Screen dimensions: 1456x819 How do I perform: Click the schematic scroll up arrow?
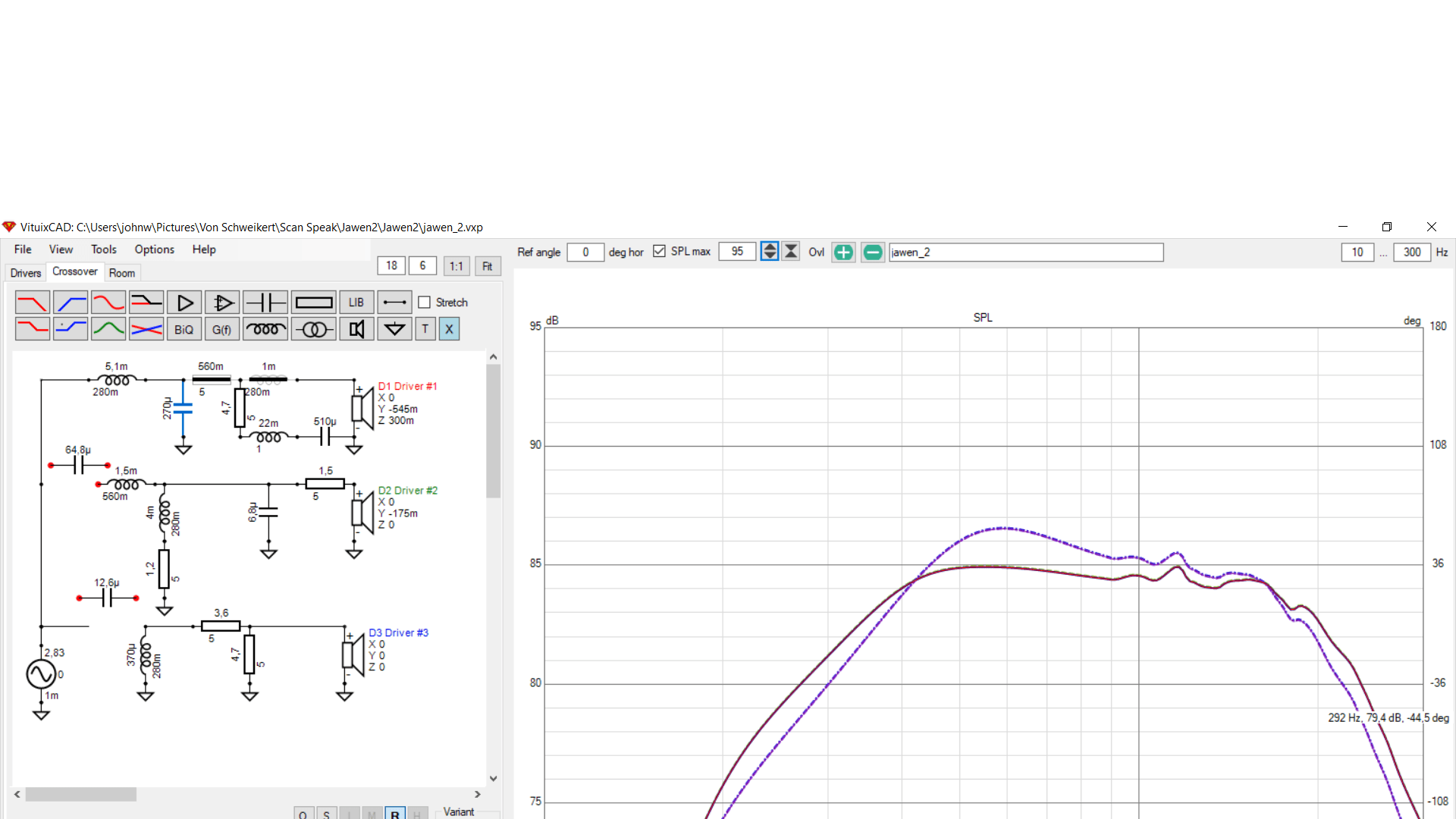(x=494, y=356)
